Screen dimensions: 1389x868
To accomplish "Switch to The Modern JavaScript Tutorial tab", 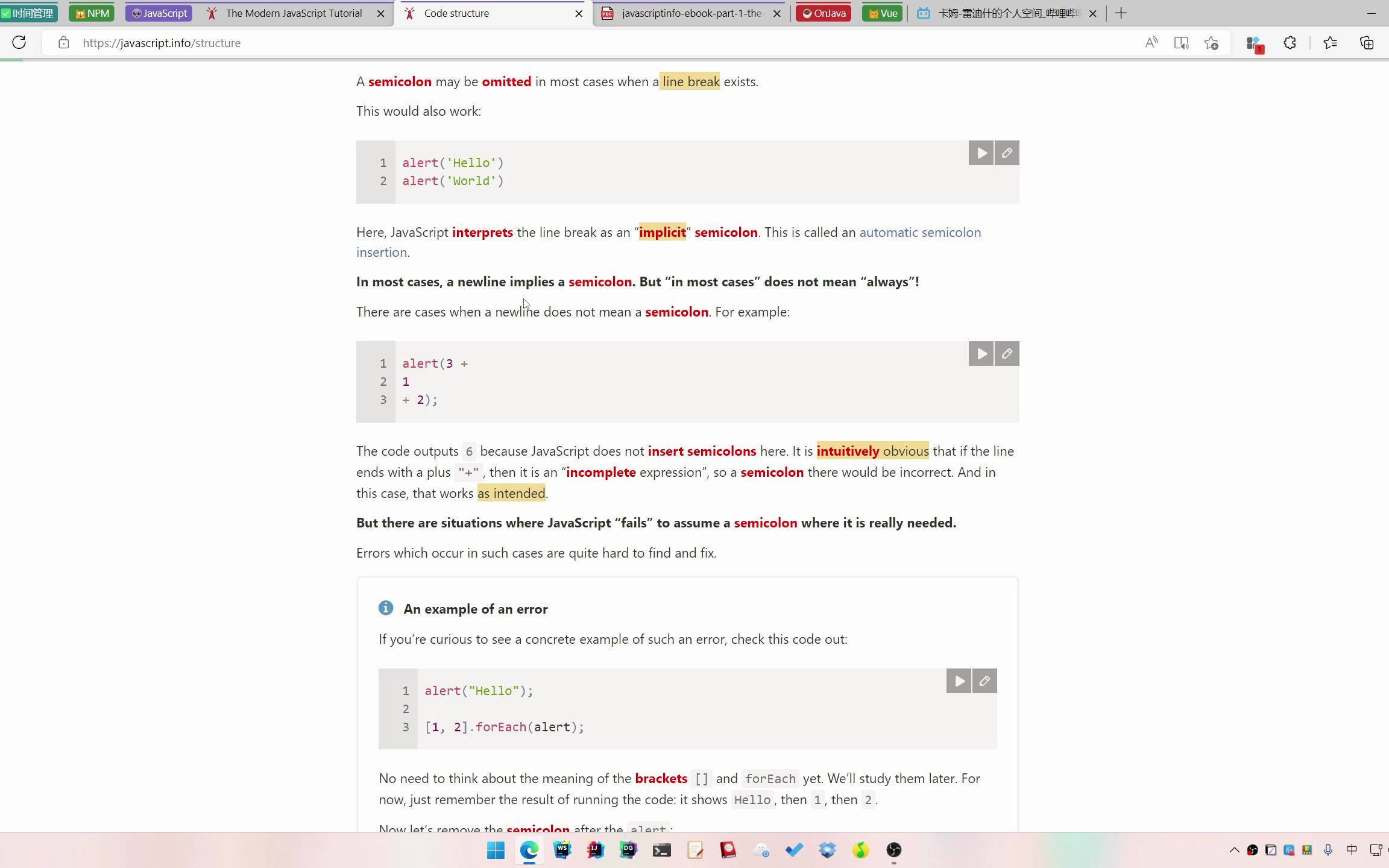I will click(x=289, y=13).
